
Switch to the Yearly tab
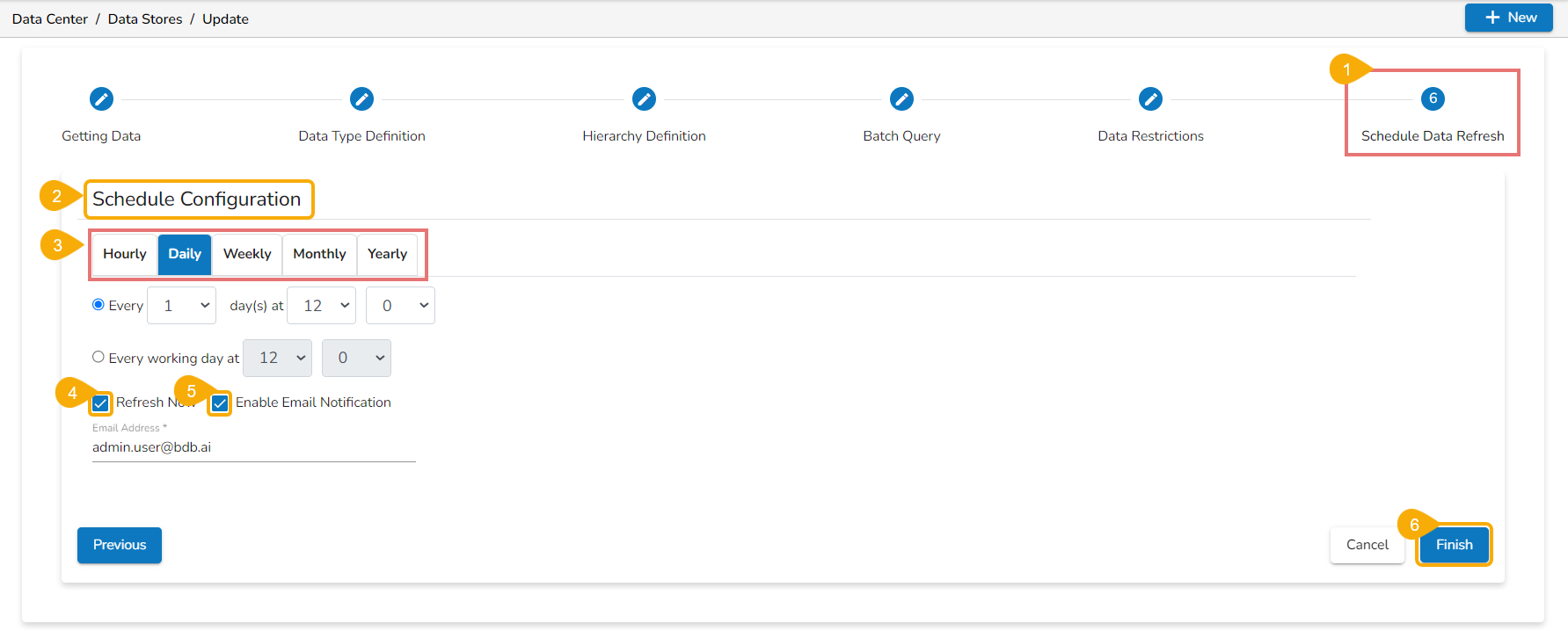(x=387, y=254)
